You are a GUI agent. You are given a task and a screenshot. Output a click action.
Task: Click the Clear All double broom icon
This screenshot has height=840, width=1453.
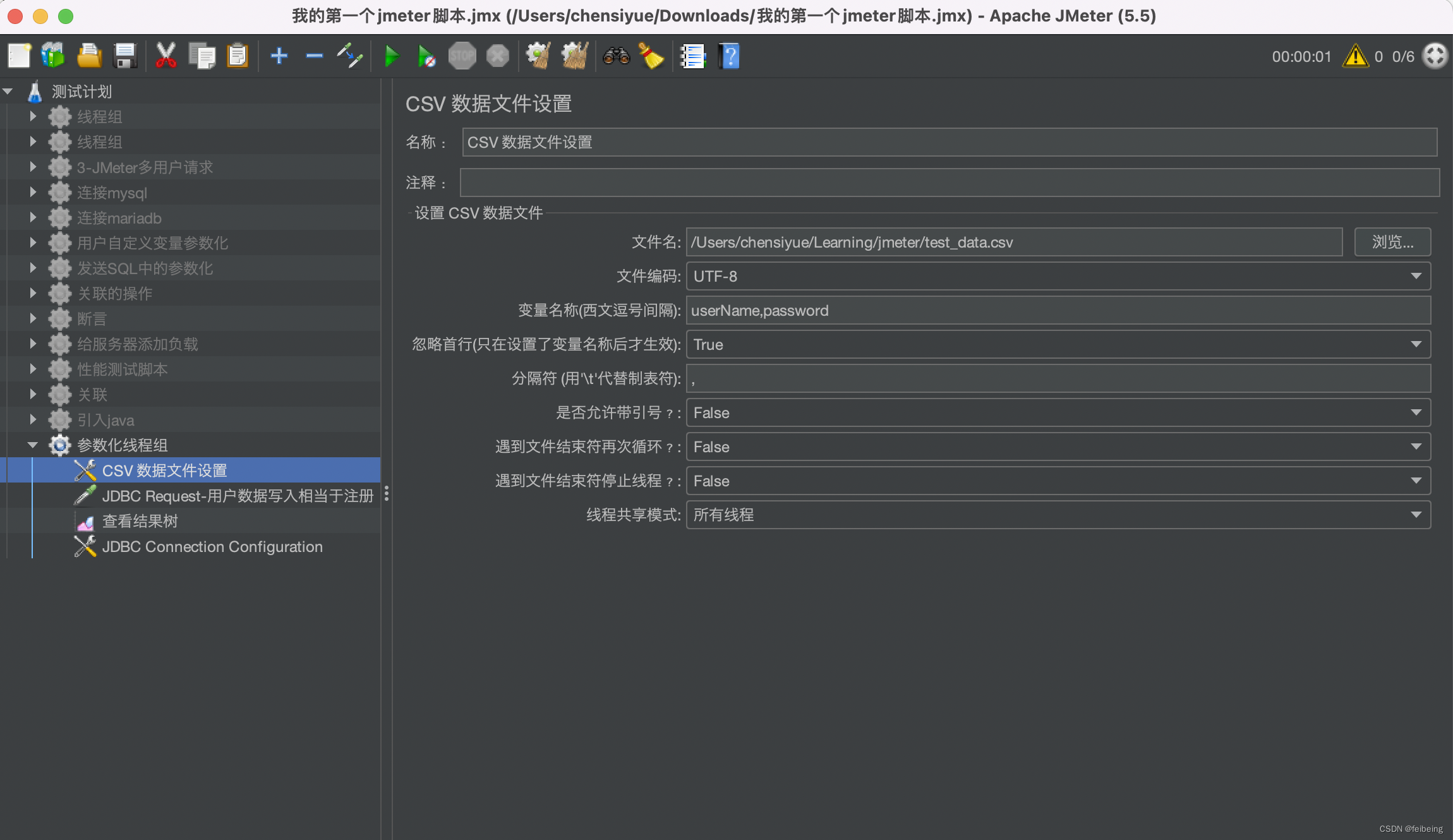click(575, 56)
